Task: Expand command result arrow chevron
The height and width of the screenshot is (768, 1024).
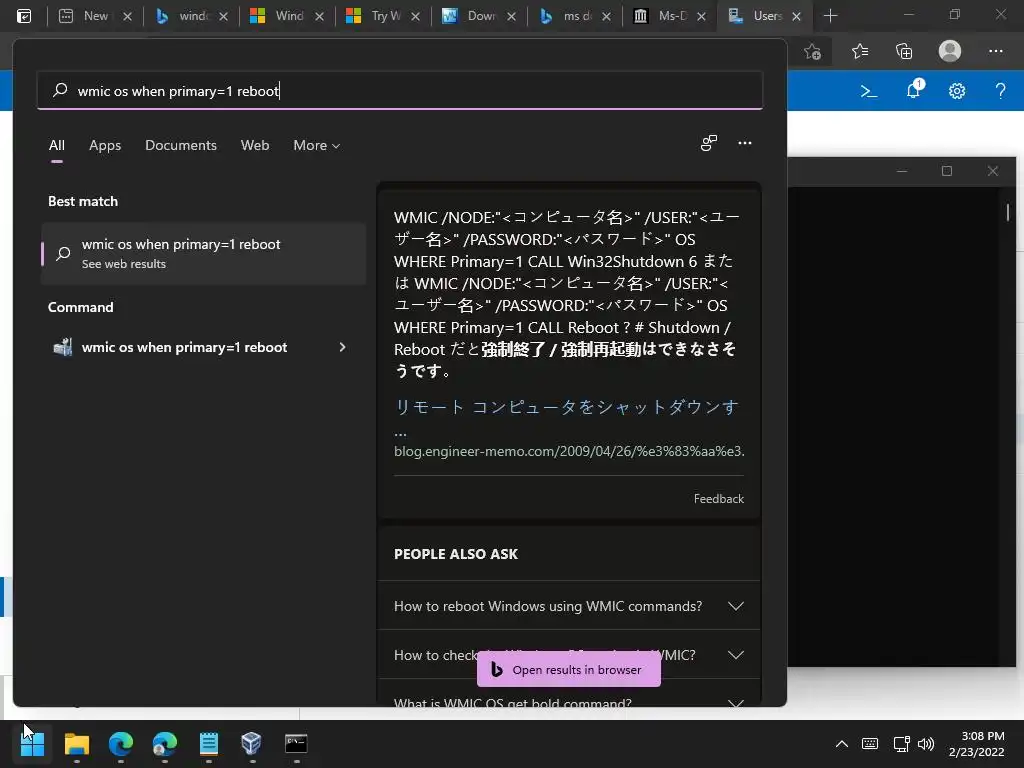Action: [342, 347]
